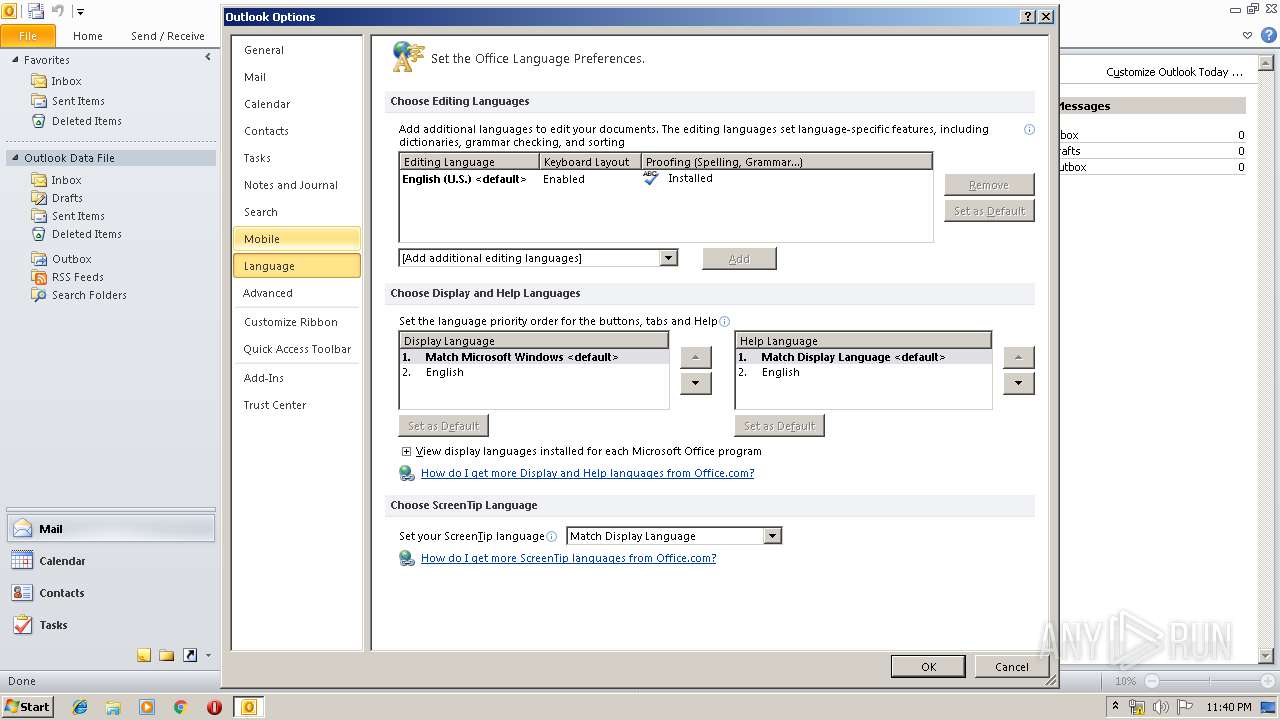Click info icon beside language priority order text
The height and width of the screenshot is (720, 1280).
pyautogui.click(x=724, y=321)
